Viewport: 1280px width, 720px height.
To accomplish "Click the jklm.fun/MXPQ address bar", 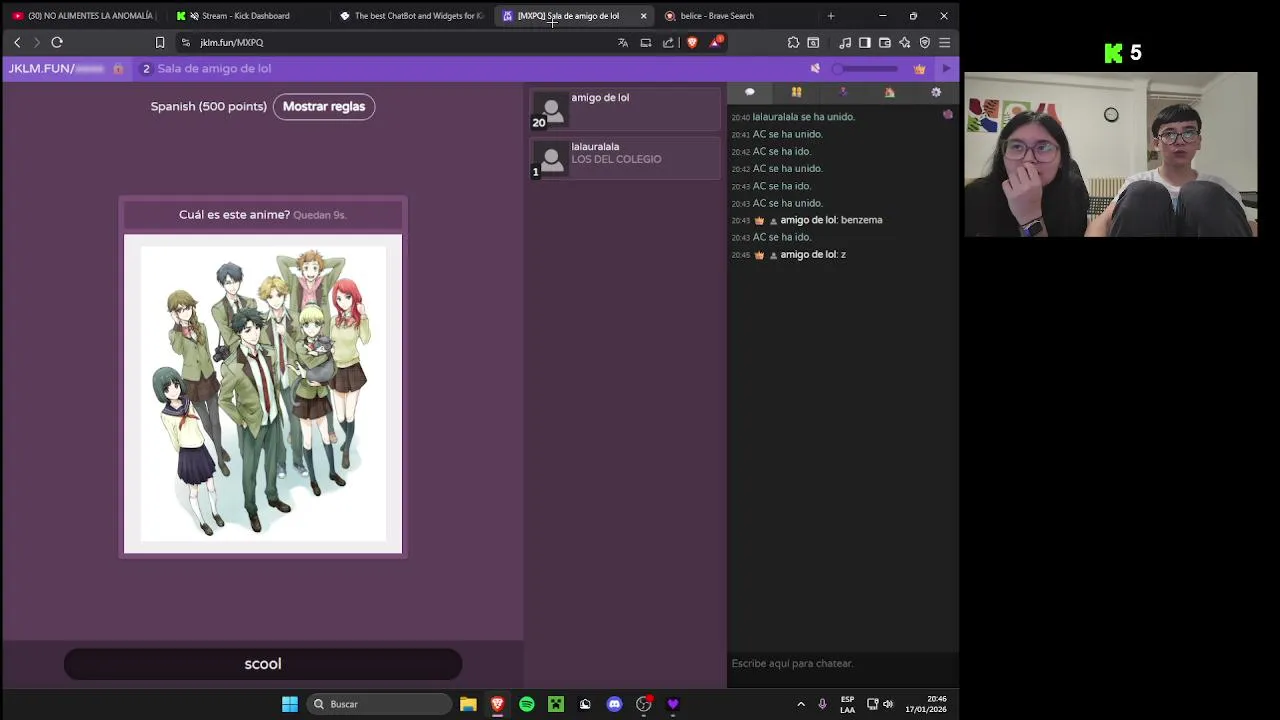I will [400, 42].
